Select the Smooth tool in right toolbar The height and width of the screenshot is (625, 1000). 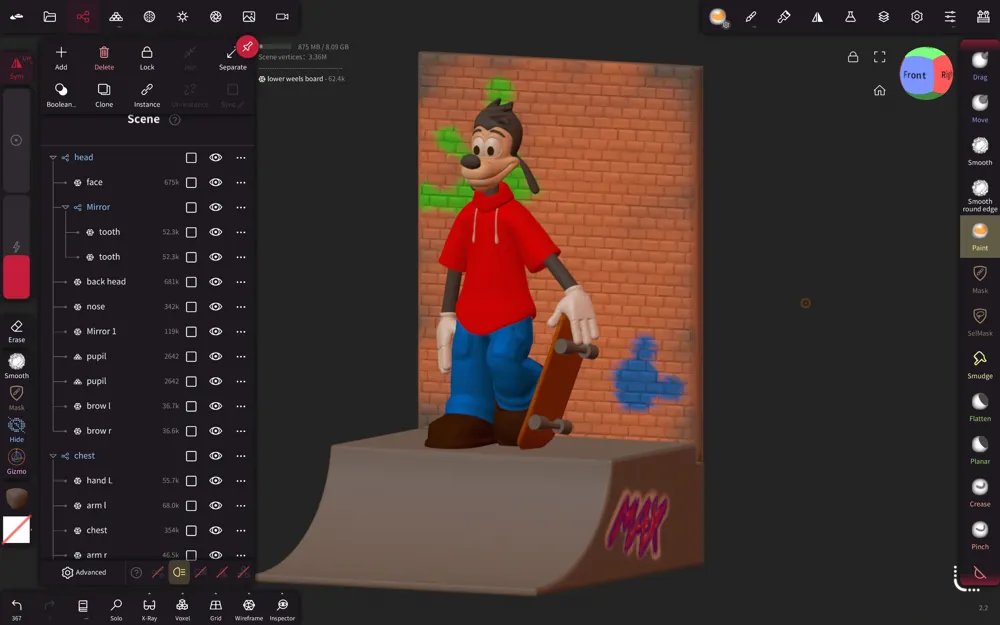tap(980, 151)
